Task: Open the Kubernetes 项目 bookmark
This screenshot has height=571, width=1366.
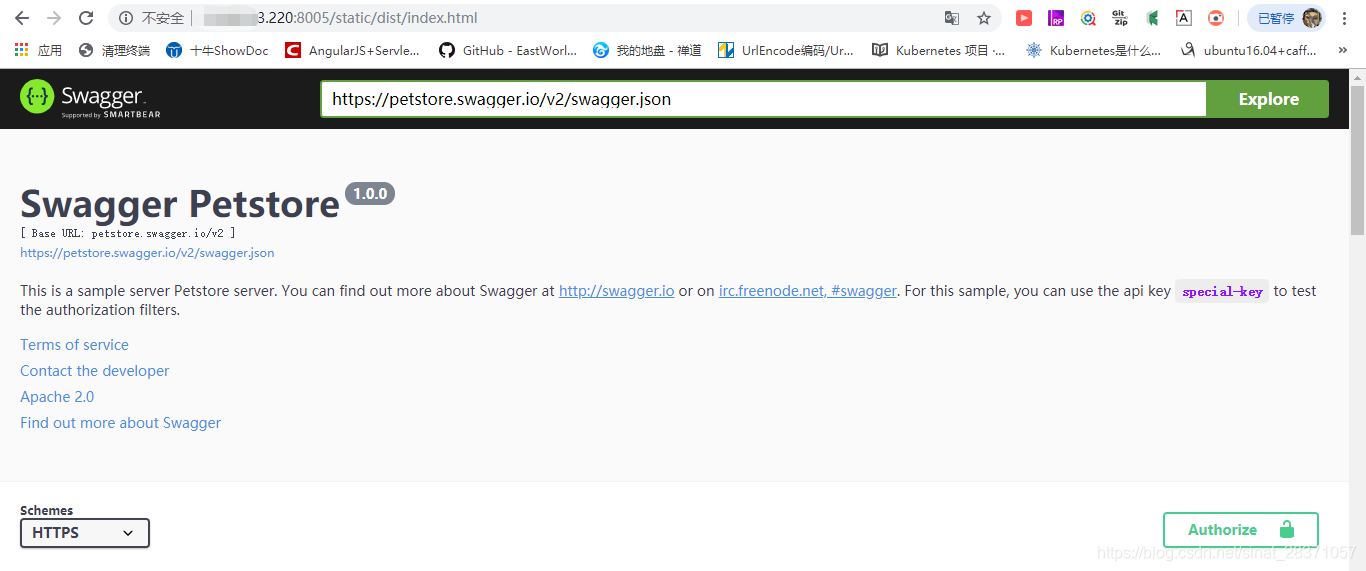Action: click(939, 50)
